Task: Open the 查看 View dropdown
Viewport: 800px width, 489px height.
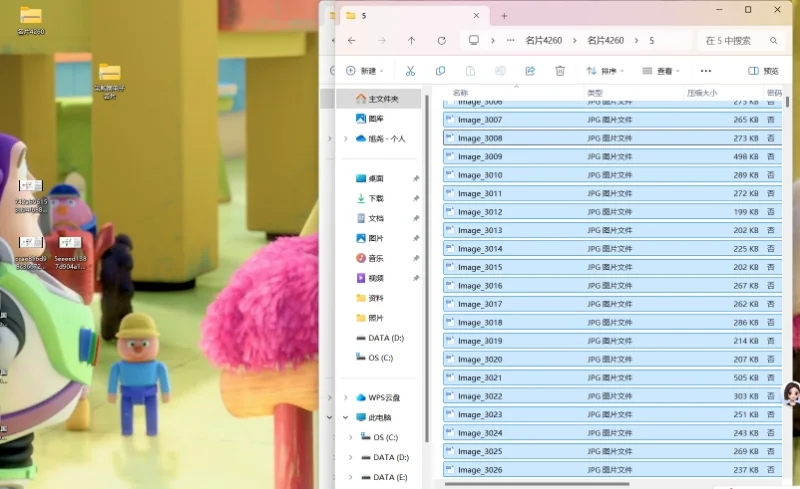Action: click(661, 71)
